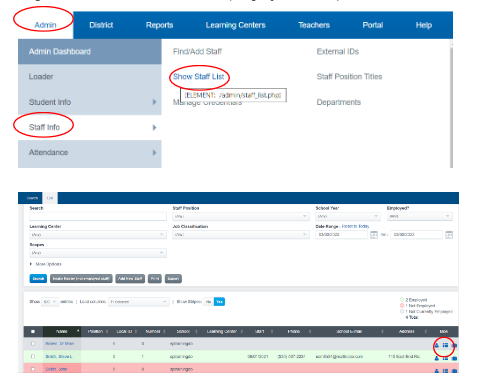Open External IDs

[x=338, y=52]
